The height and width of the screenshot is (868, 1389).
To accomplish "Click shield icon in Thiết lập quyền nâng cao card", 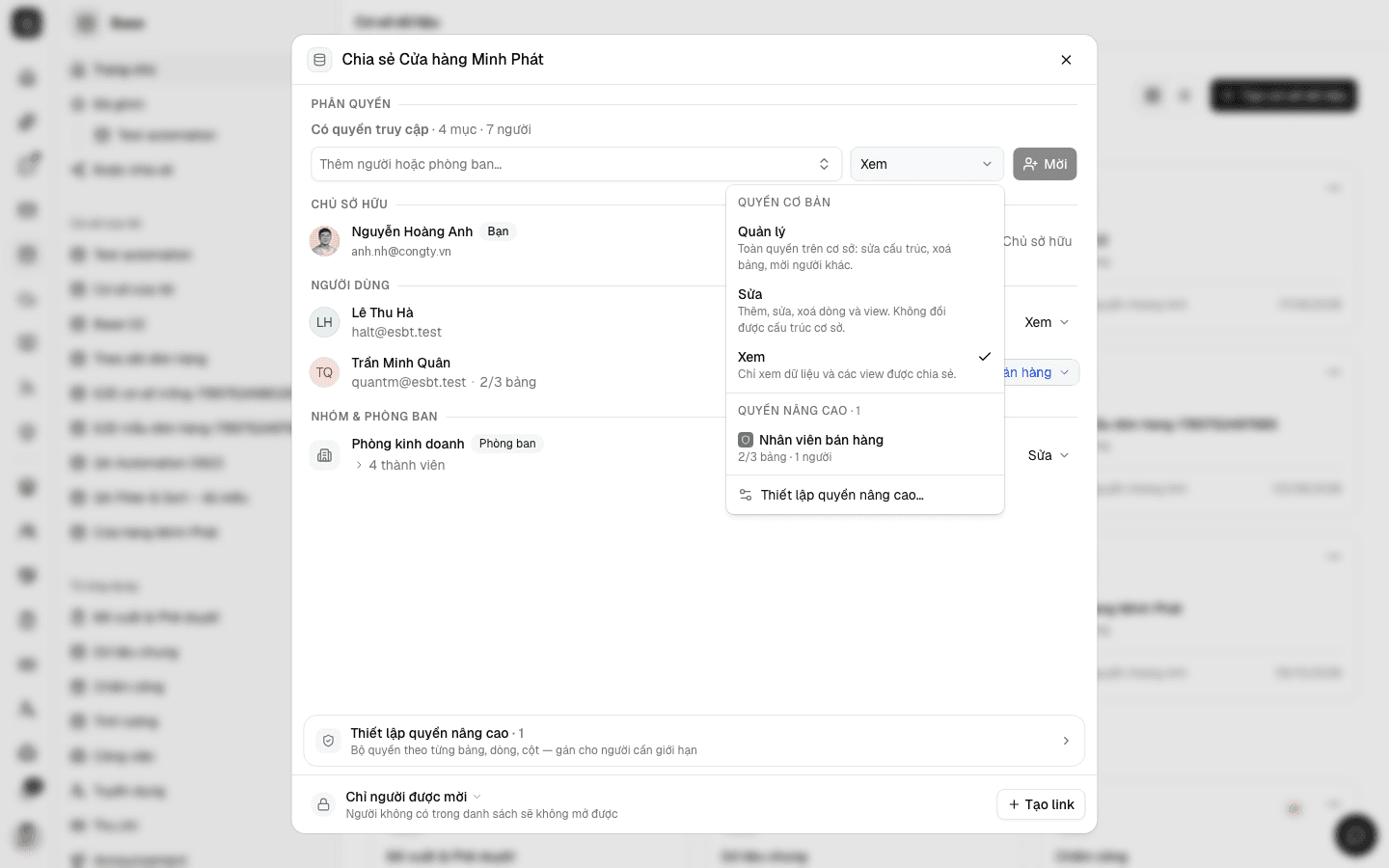I will pyautogui.click(x=328, y=741).
